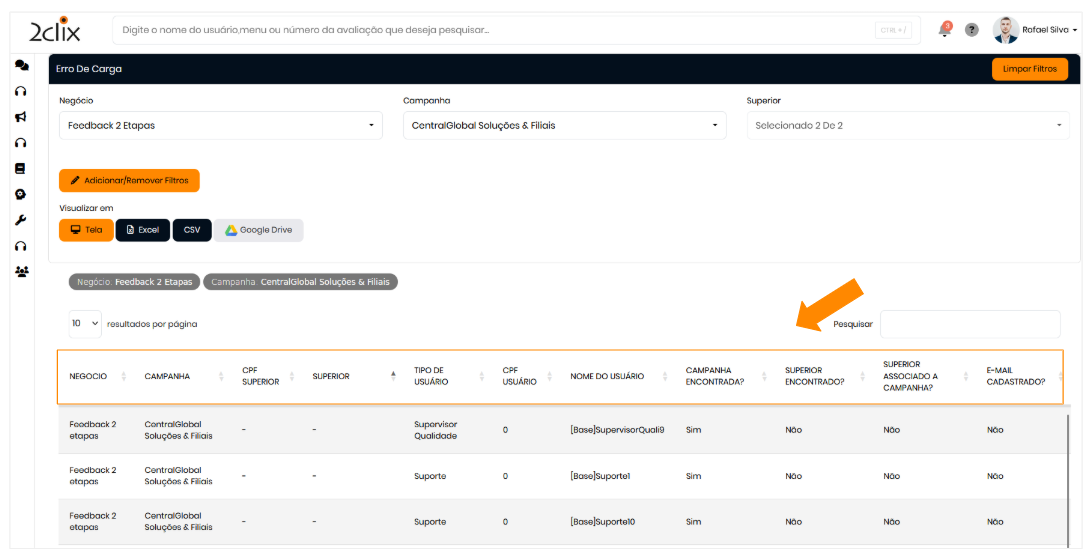This screenshot has width=1085, height=557.
Task: Click Adicionar/Remover Filtros button
Action: [129, 181]
